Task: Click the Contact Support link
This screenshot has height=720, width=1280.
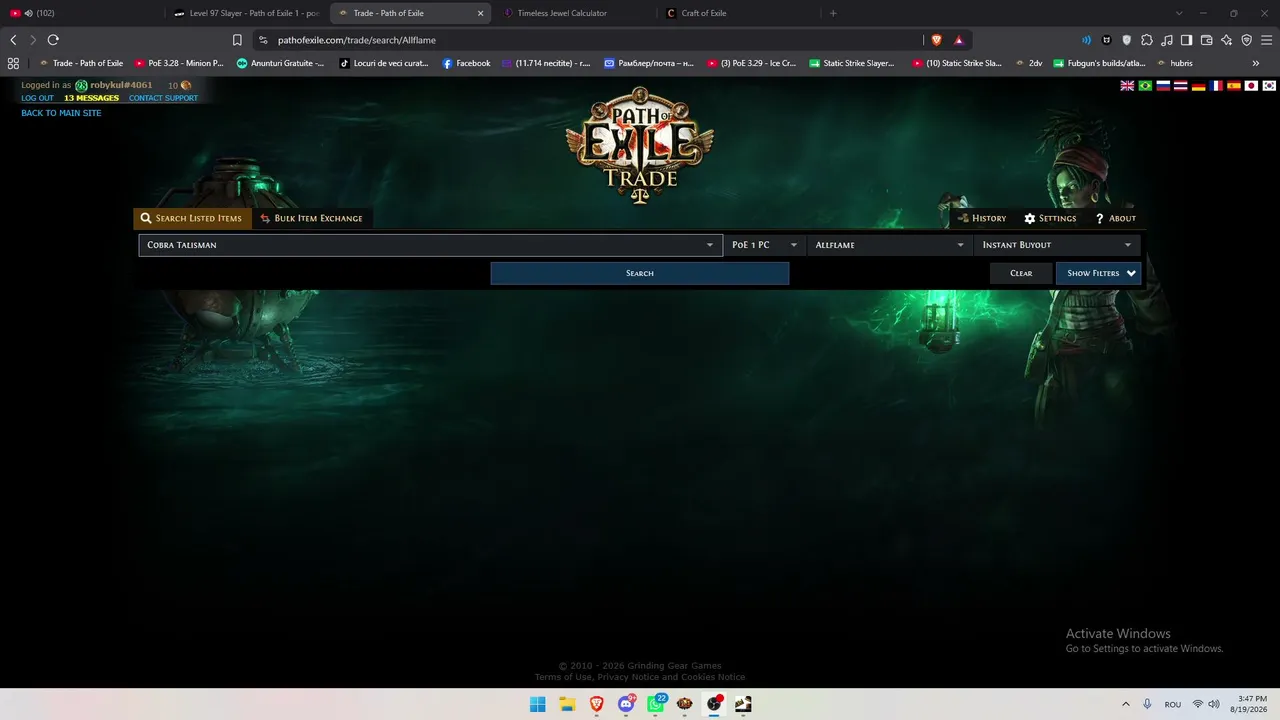Action: 163,98
